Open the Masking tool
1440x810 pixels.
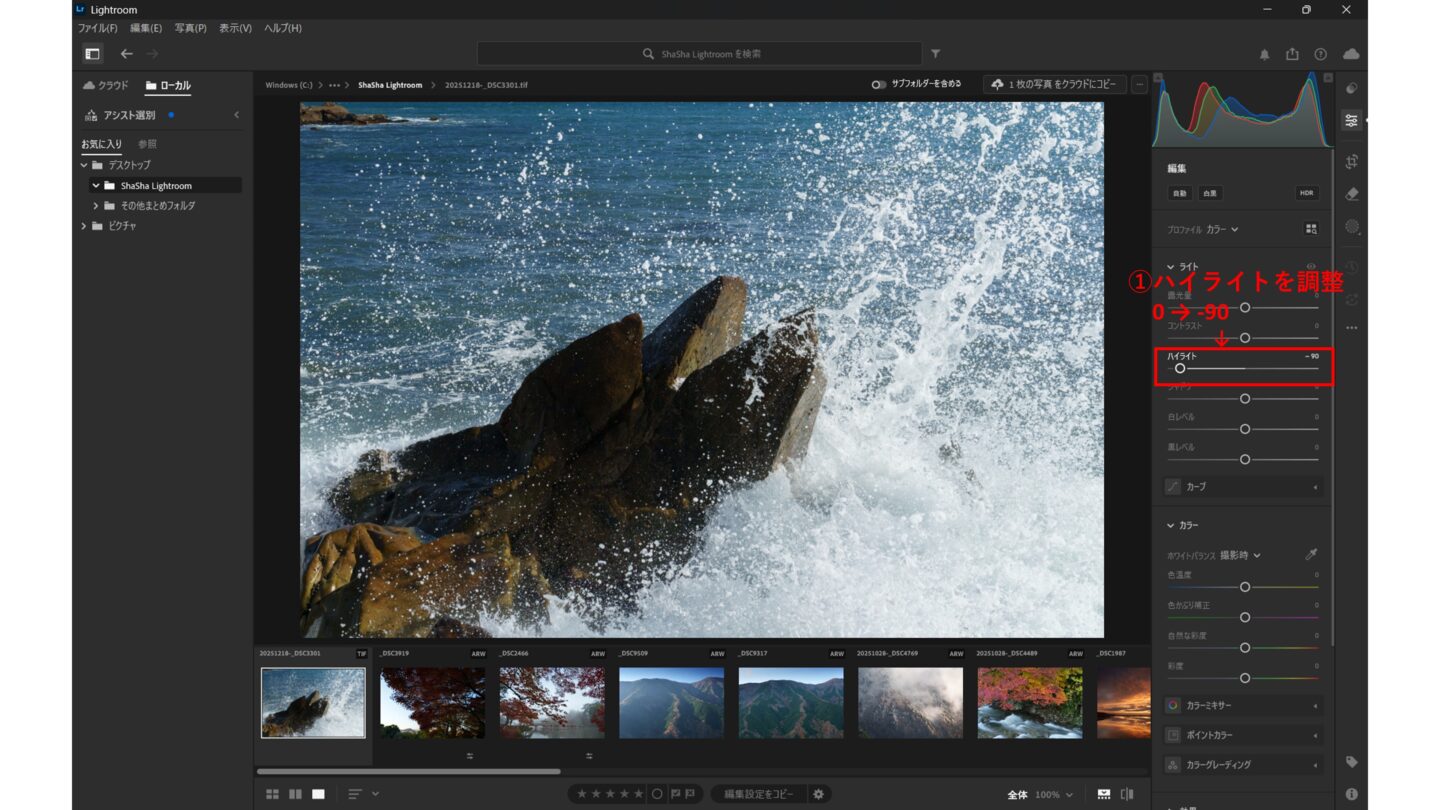[x=1352, y=227]
